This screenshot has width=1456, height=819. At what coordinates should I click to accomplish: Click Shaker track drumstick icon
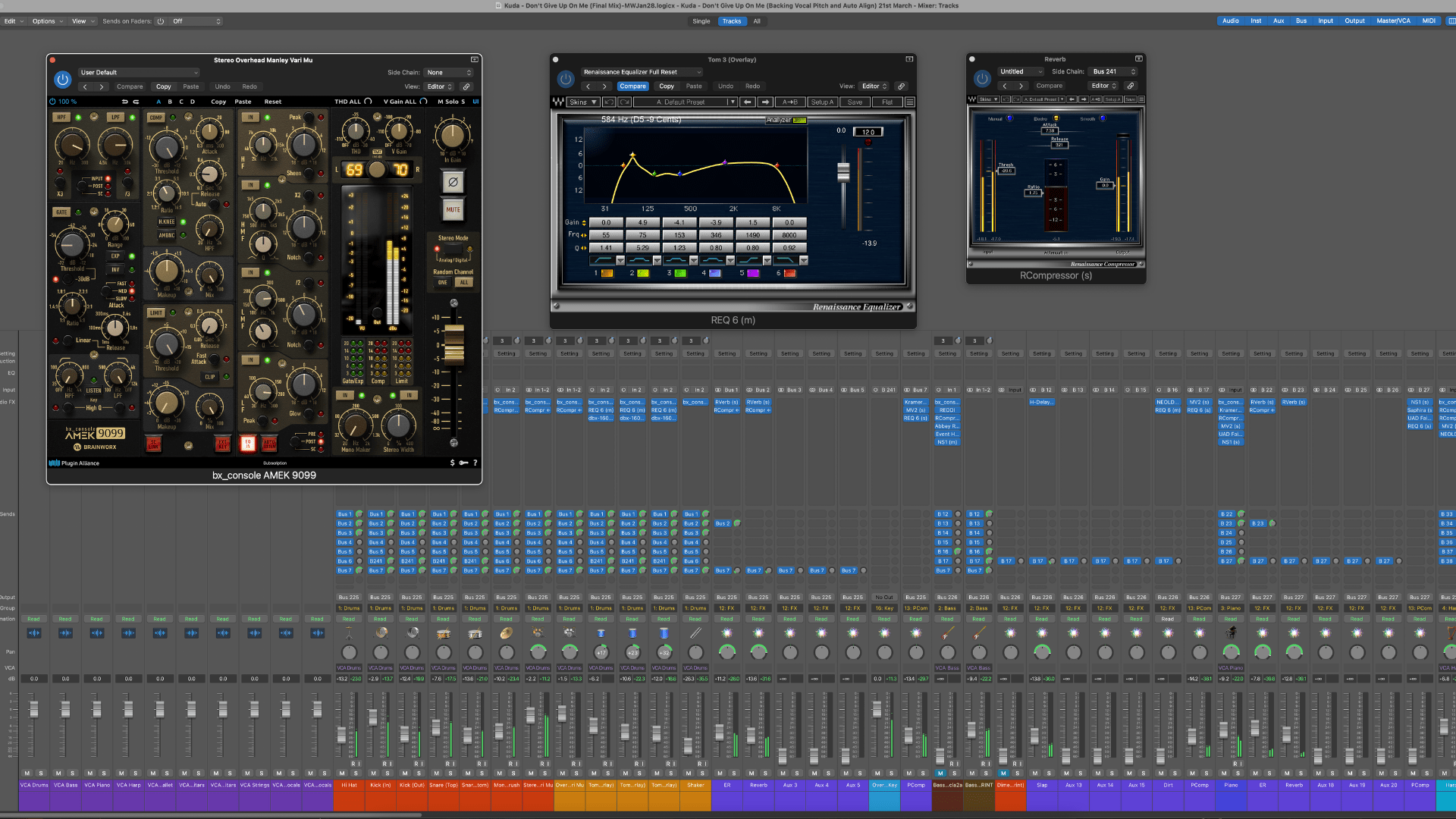coord(695,633)
